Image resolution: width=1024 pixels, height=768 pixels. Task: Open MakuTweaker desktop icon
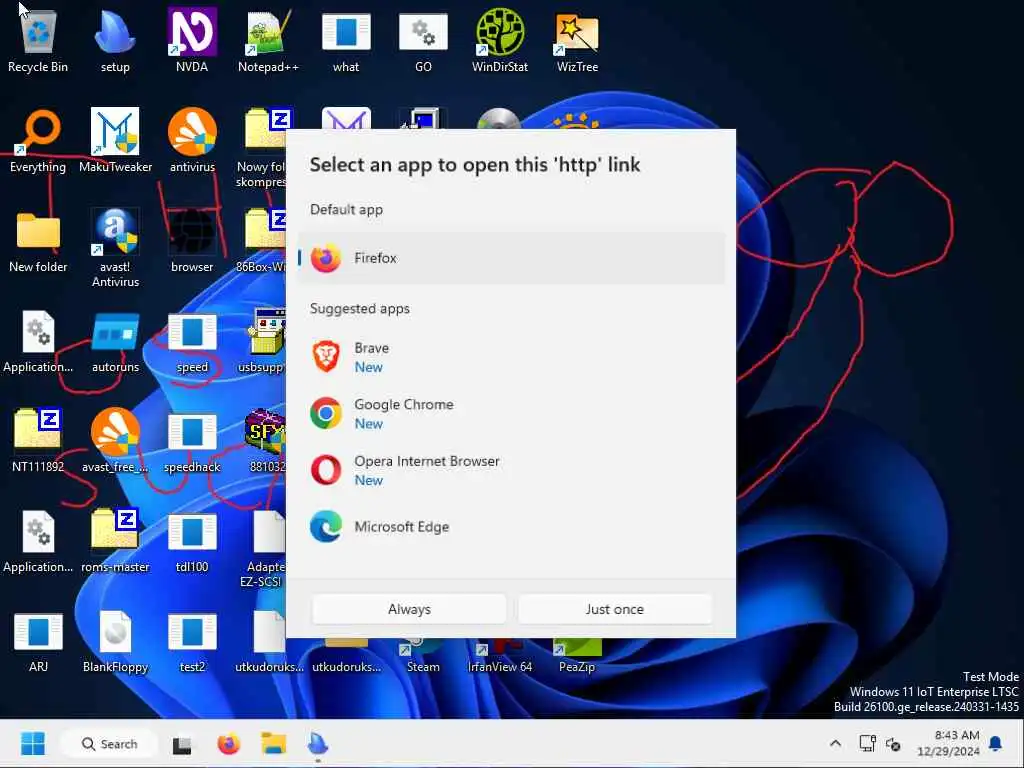115,140
